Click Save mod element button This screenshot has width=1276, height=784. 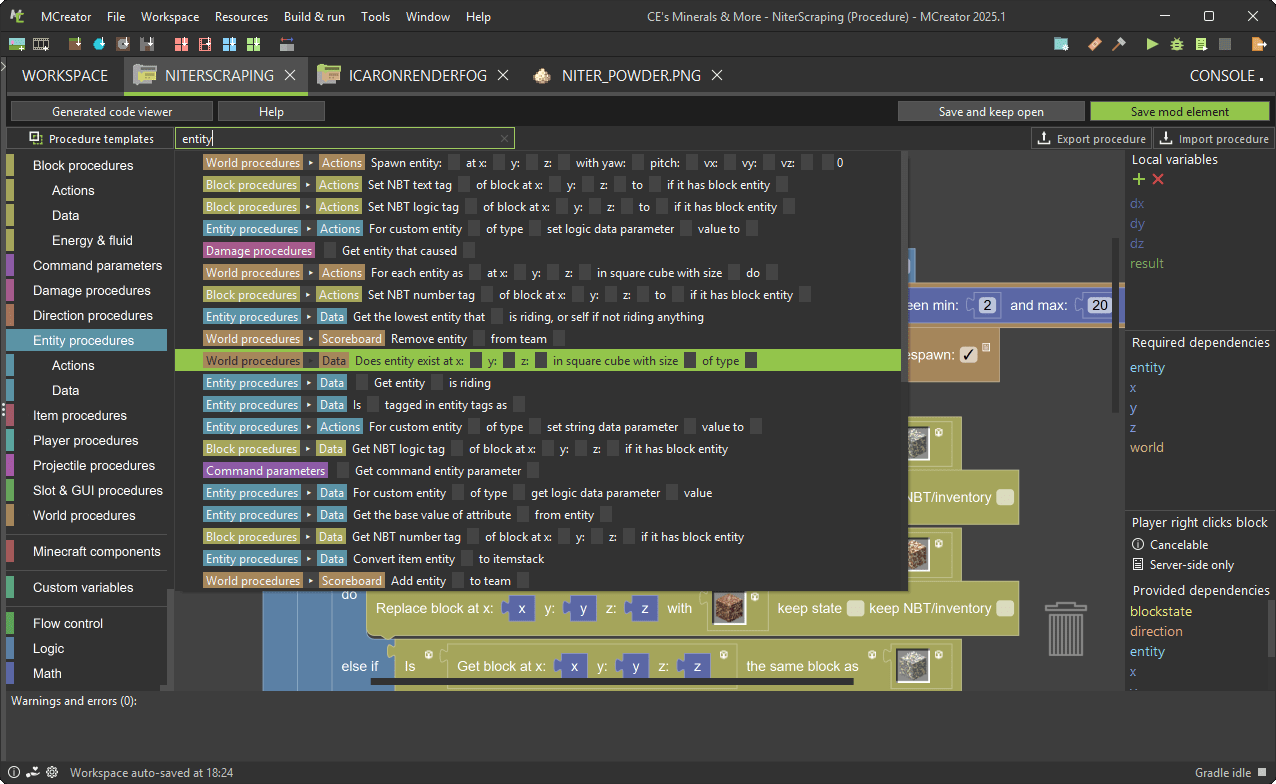click(1180, 111)
